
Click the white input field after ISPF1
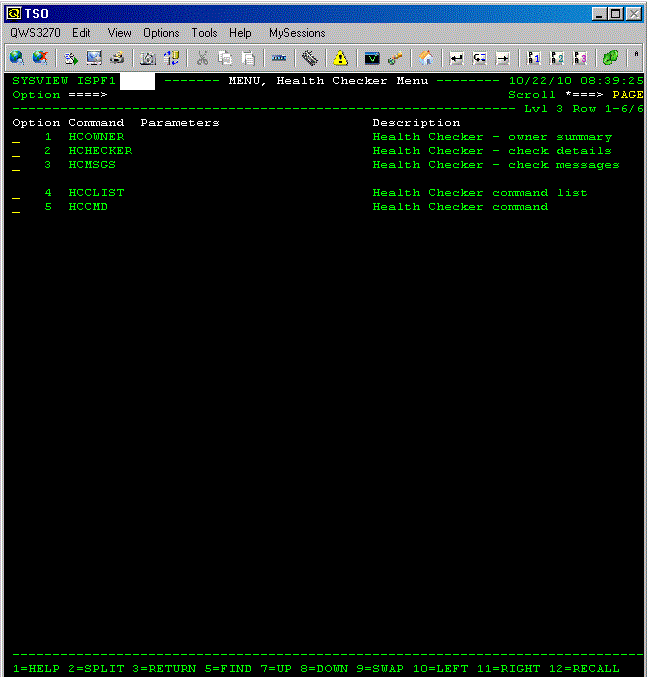[x=137, y=81]
